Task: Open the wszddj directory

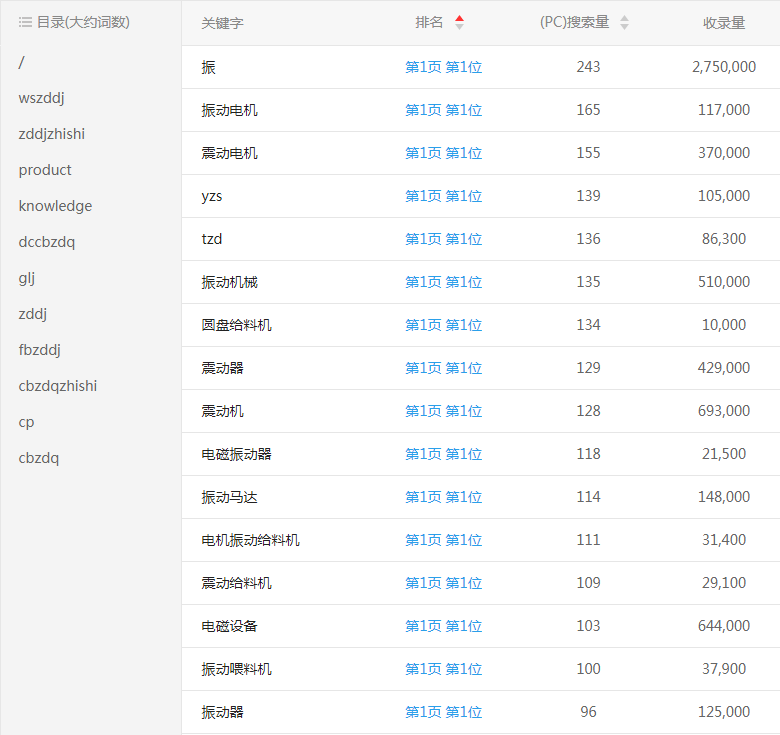Action: click(x=42, y=98)
